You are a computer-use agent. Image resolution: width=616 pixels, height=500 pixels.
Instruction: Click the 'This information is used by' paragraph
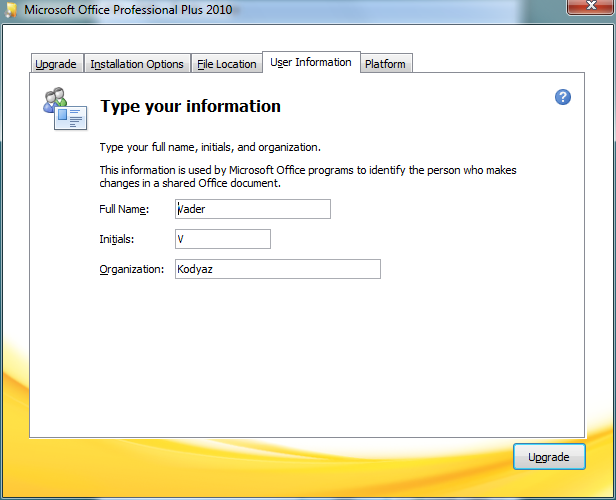[308, 176]
